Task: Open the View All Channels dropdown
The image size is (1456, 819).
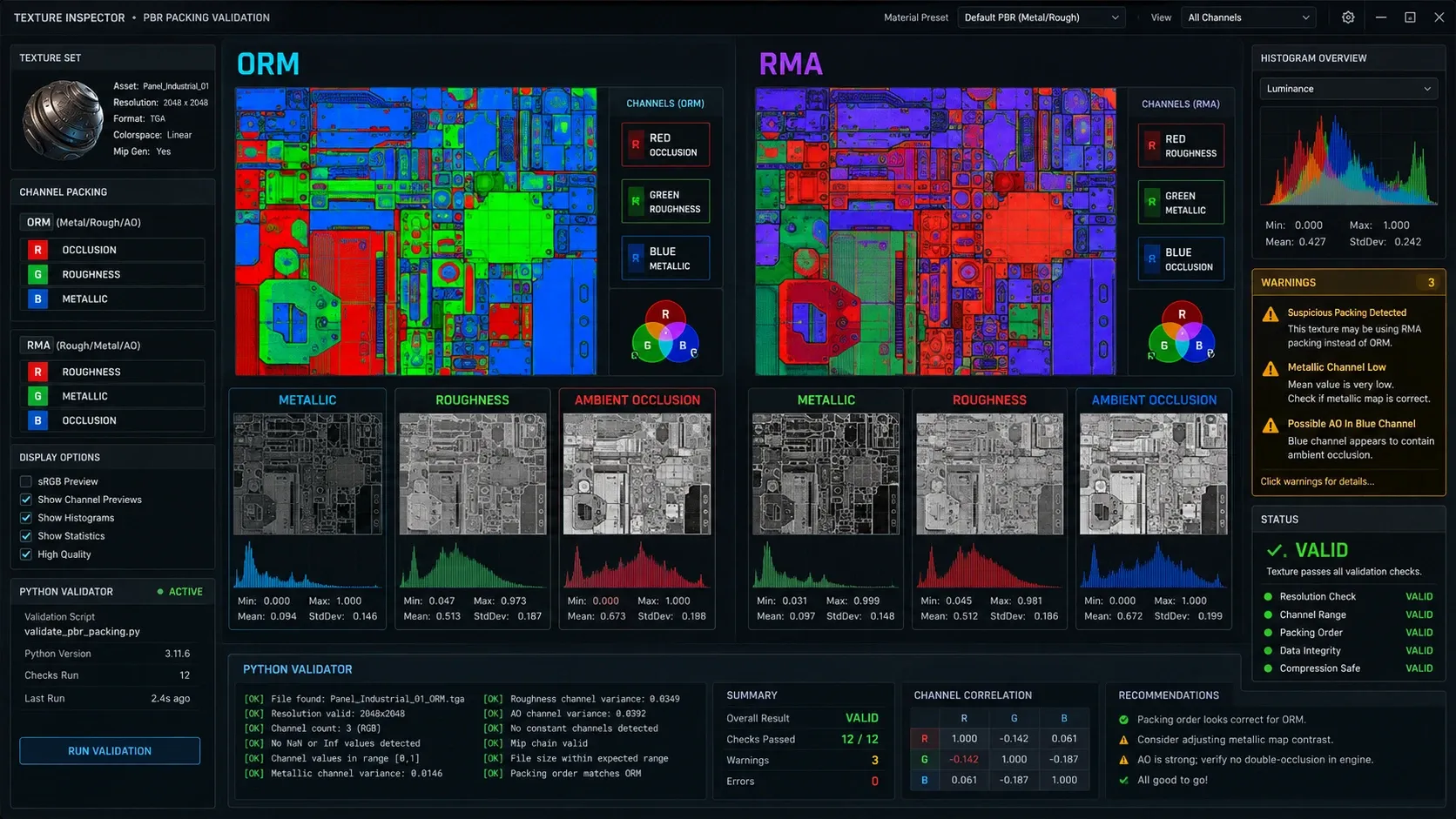Action: 1249,17
